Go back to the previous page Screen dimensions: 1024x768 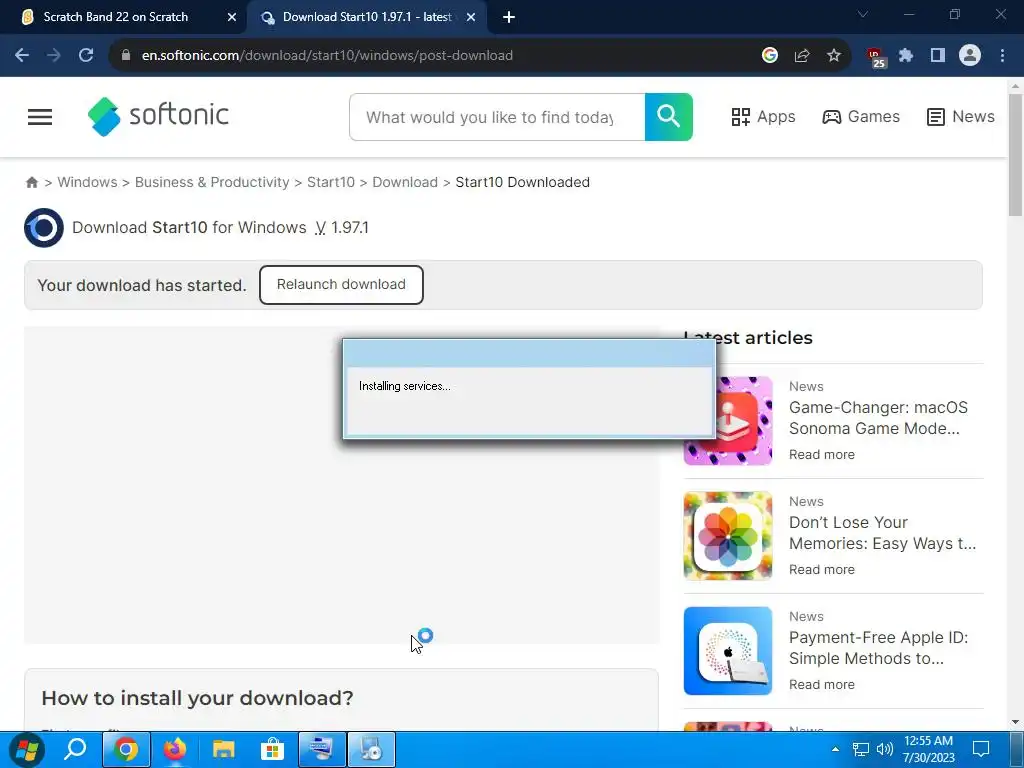pyautogui.click(x=22, y=56)
